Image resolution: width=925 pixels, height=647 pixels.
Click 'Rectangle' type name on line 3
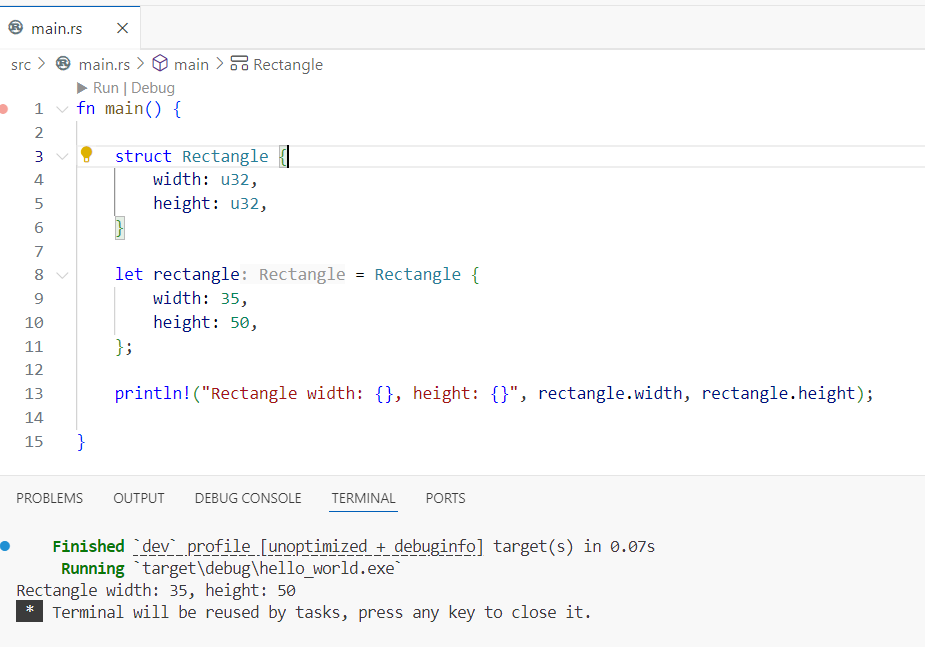pyautogui.click(x=225, y=156)
